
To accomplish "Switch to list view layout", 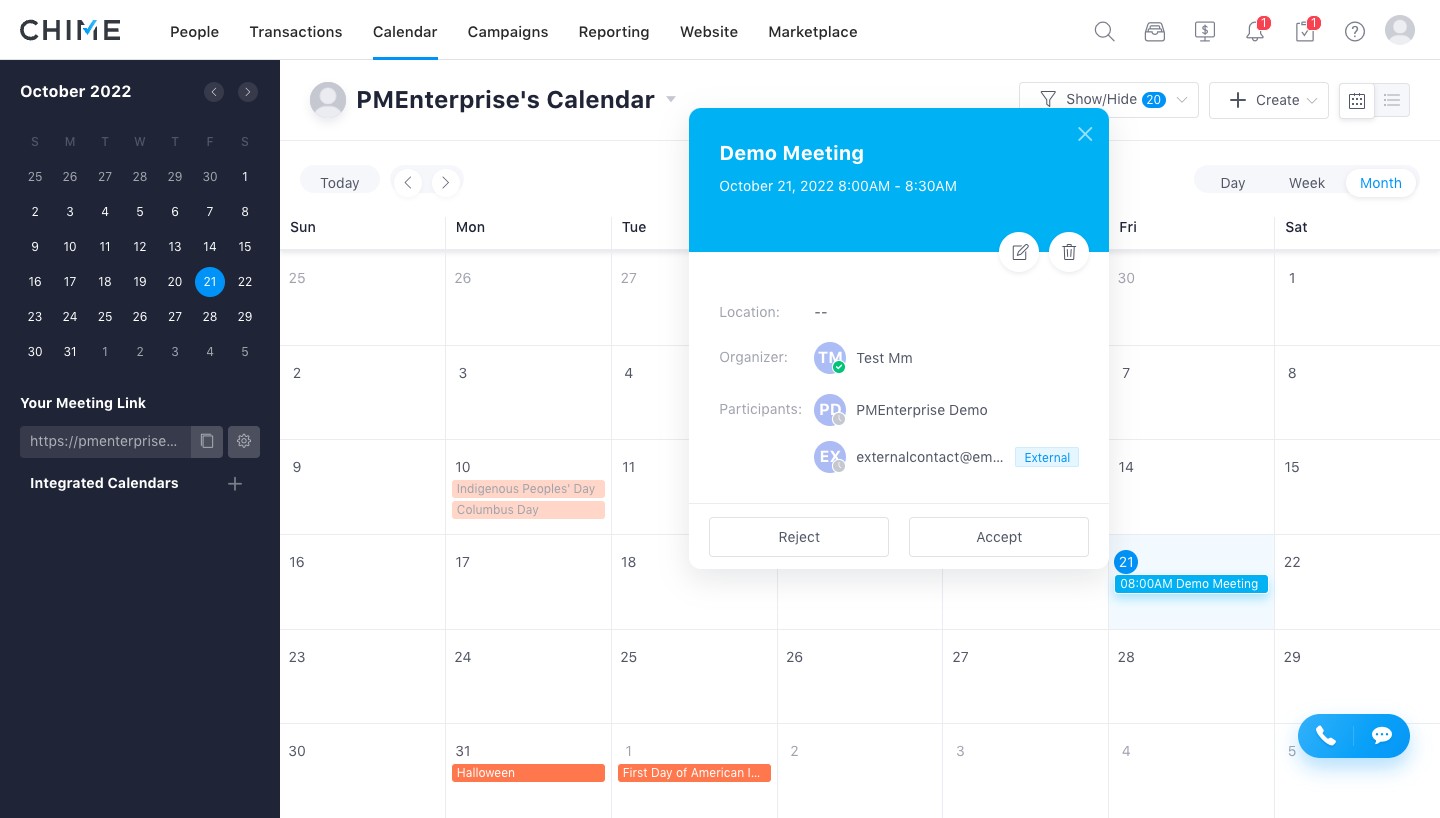I will click(1392, 100).
